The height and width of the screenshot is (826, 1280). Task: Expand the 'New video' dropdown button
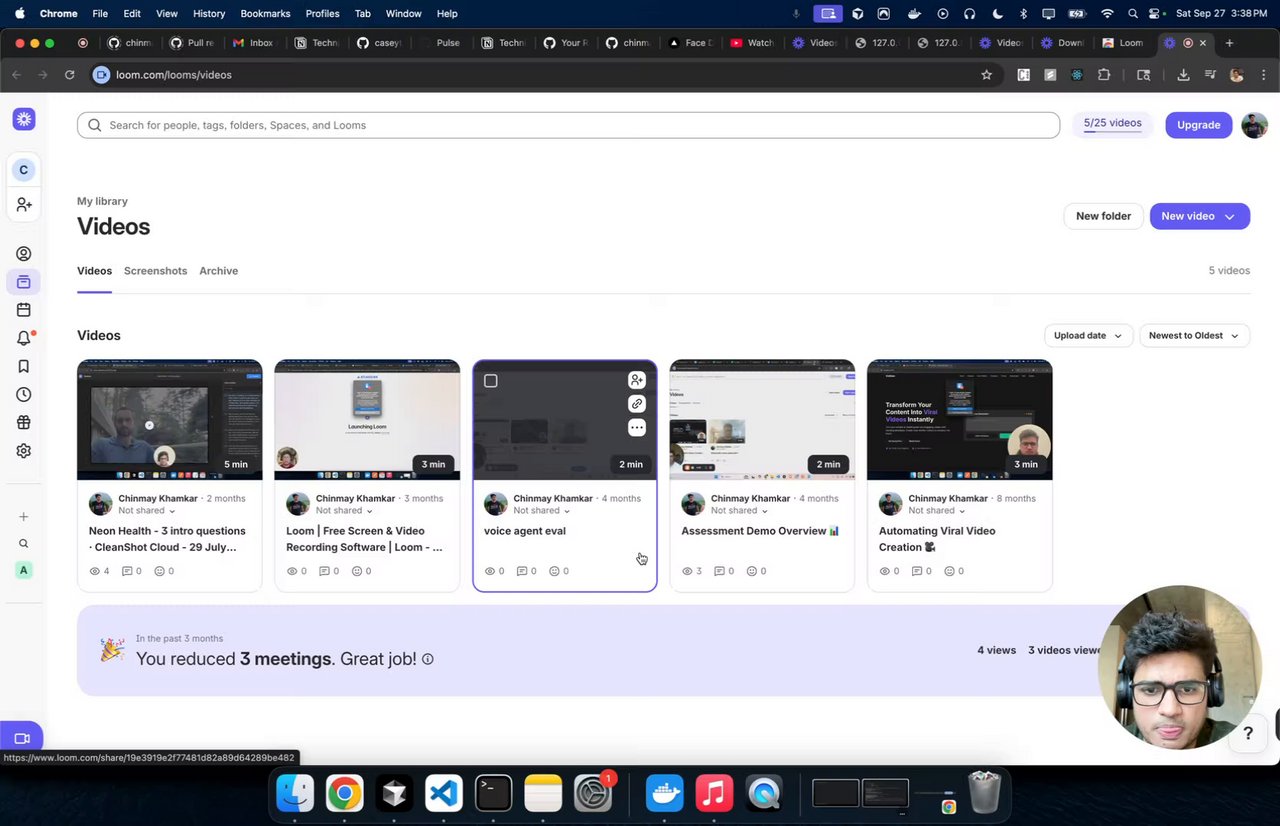1200,216
